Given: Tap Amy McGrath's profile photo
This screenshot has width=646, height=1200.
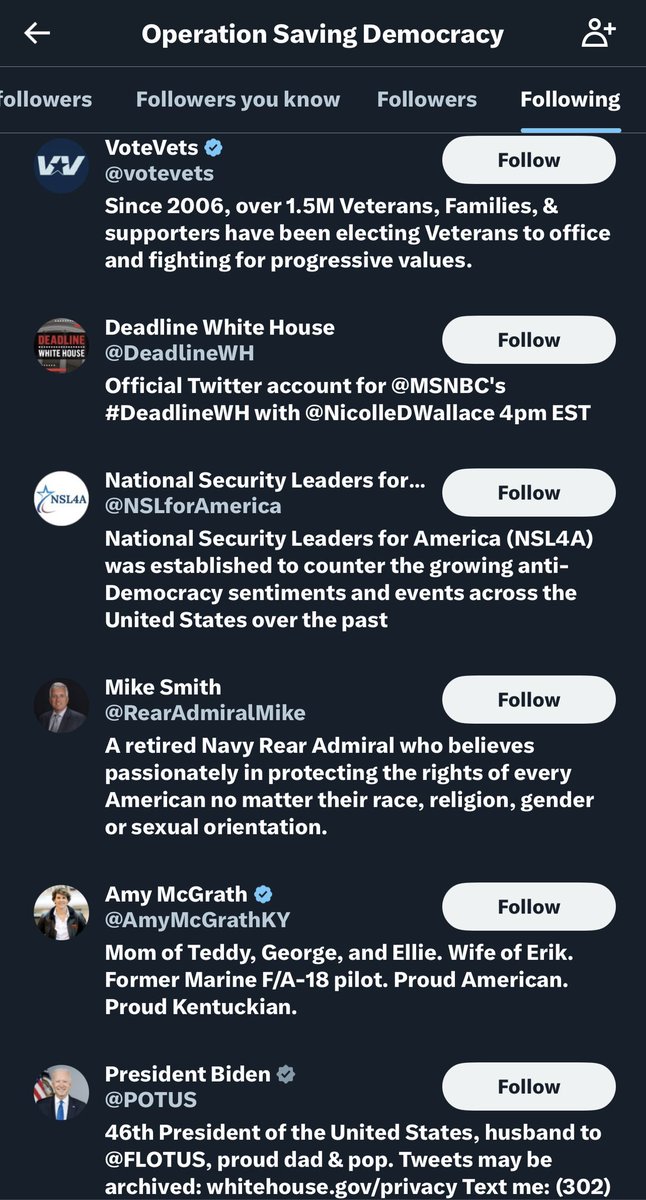Looking at the screenshot, I should coord(62,913).
